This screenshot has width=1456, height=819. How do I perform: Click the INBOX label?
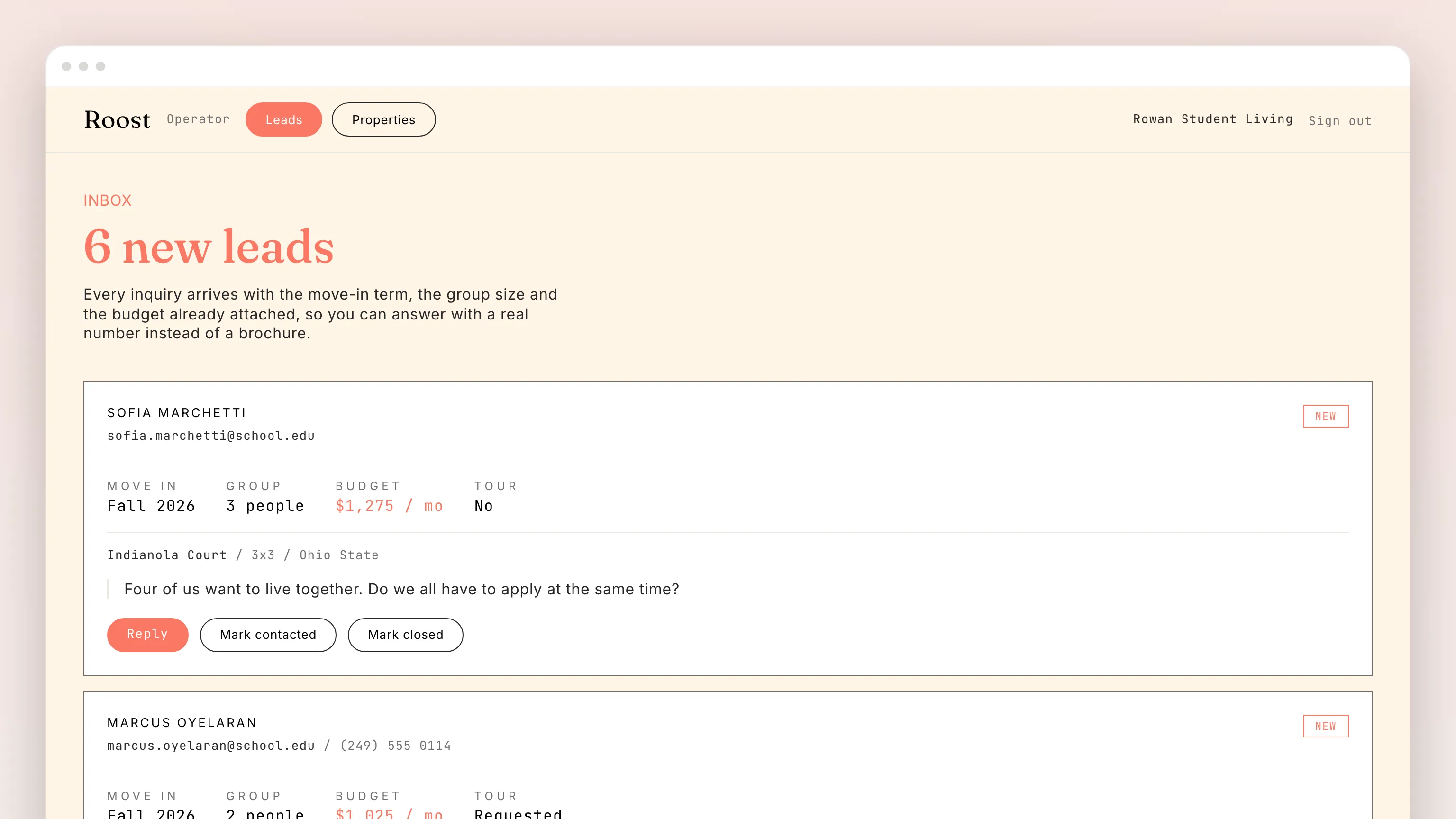(108, 200)
